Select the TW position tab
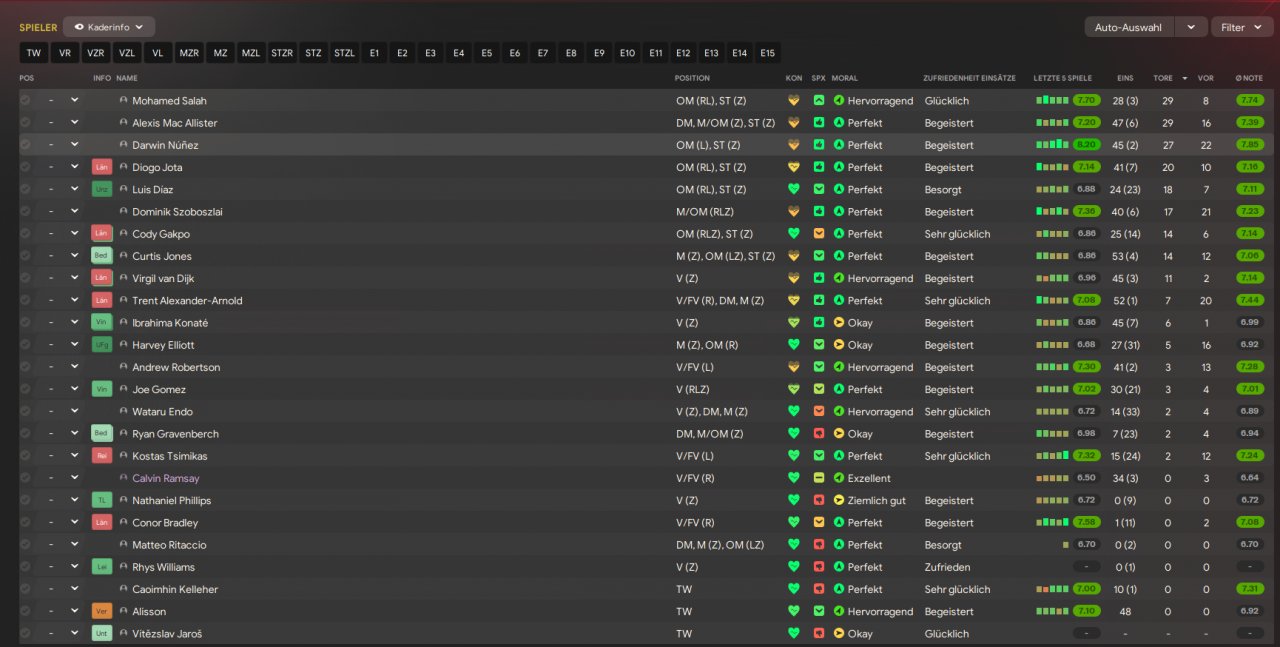 (x=33, y=53)
